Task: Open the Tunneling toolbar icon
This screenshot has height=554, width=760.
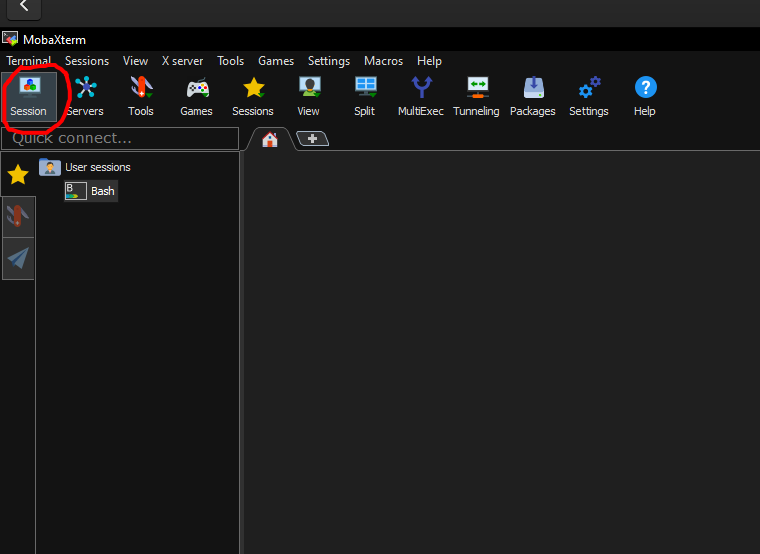Action: (476, 96)
